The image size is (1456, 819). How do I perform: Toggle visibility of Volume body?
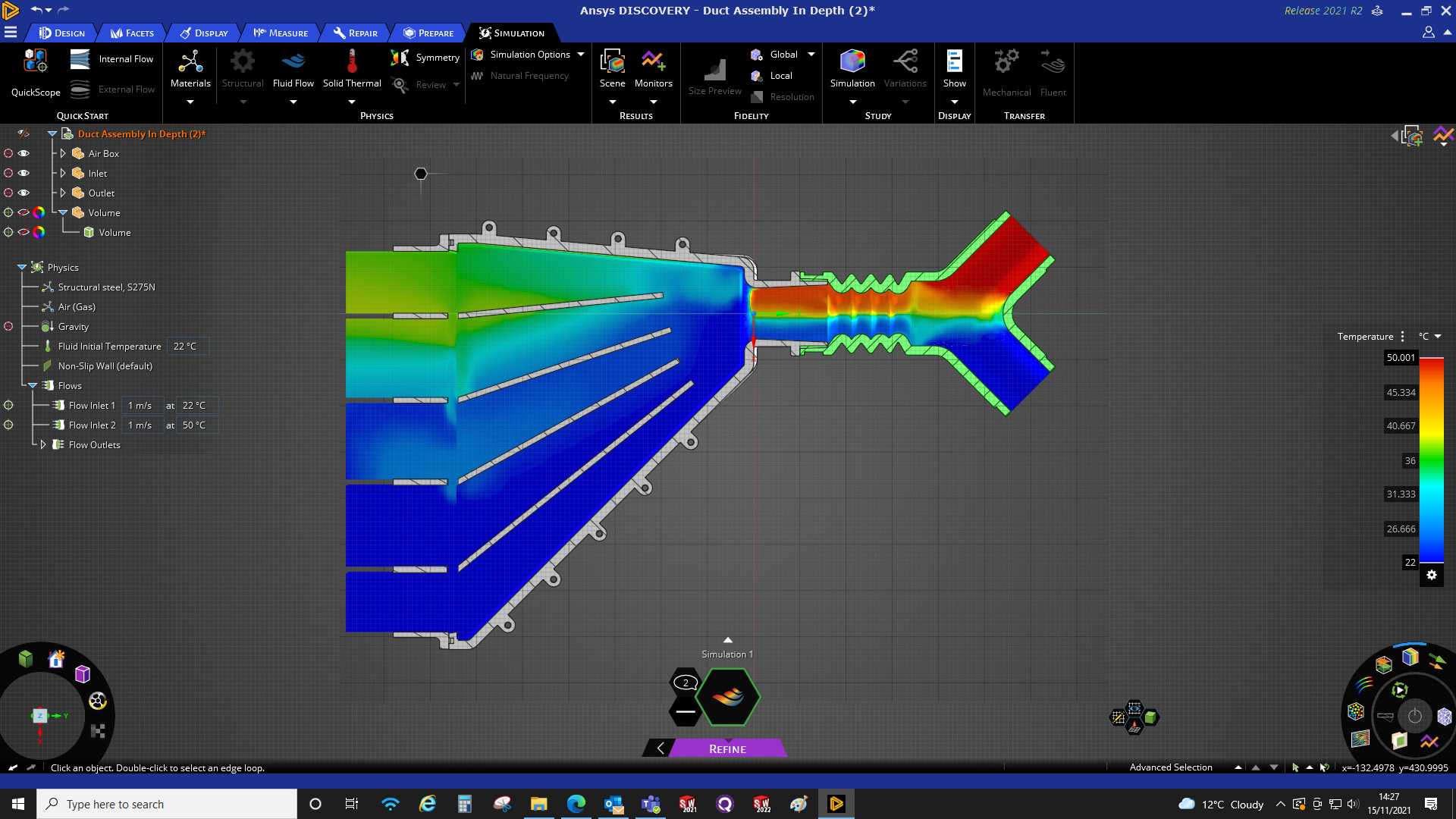click(x=24, y=232)
